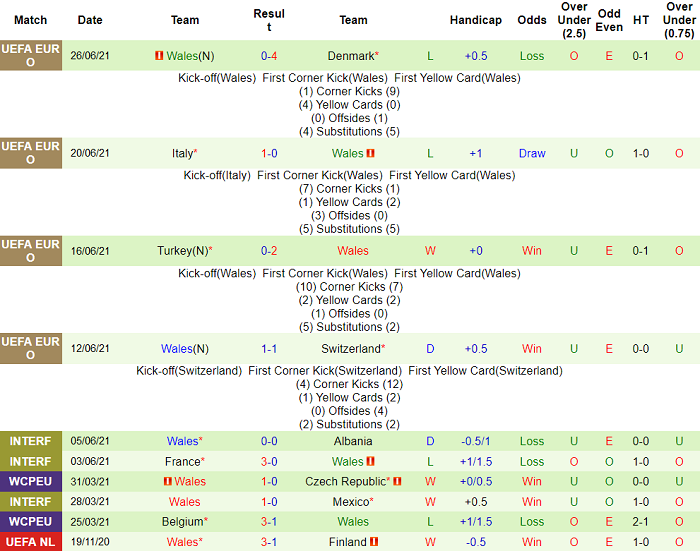Open the WCPEU badge for Belgium vs Wales
The height and width of the screenshot is (551, 700).
(31, 522)
